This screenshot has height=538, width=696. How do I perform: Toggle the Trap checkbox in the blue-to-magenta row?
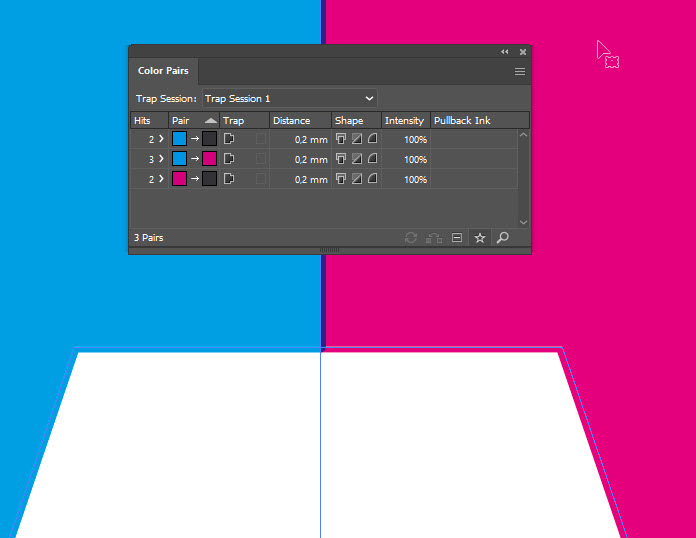pyautogui.click(x=261, y=158)
